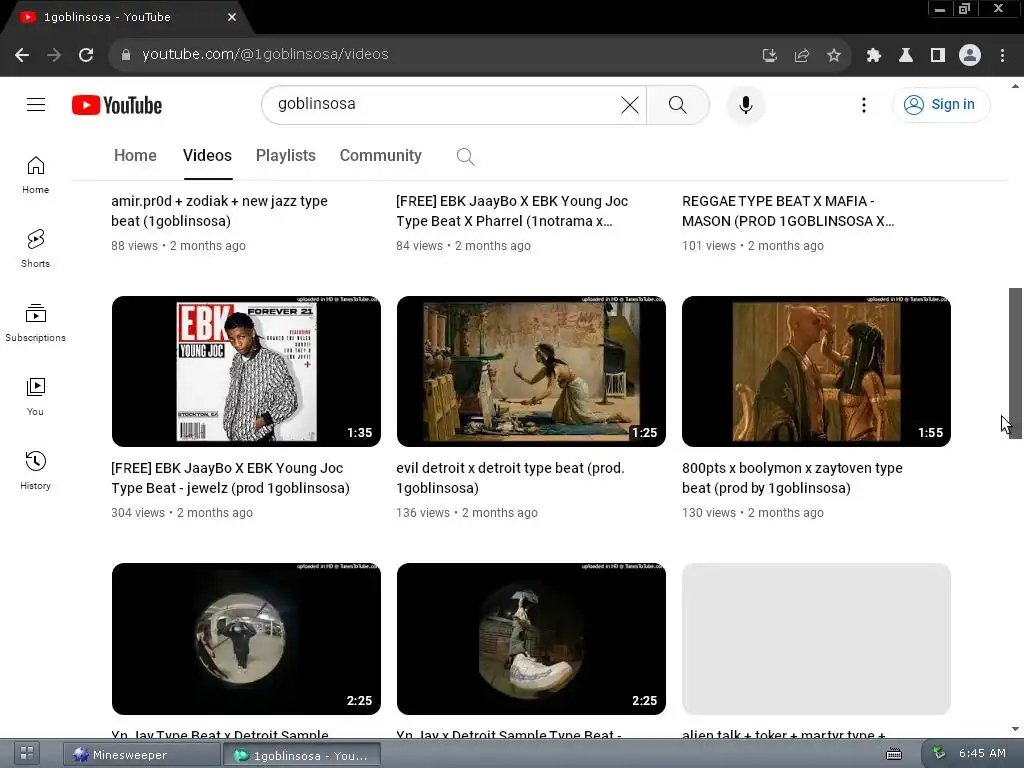The width and height of the screenshot is (1024, 768).
Task: View site info via the lock icon
Action: [x=126, y=55]
